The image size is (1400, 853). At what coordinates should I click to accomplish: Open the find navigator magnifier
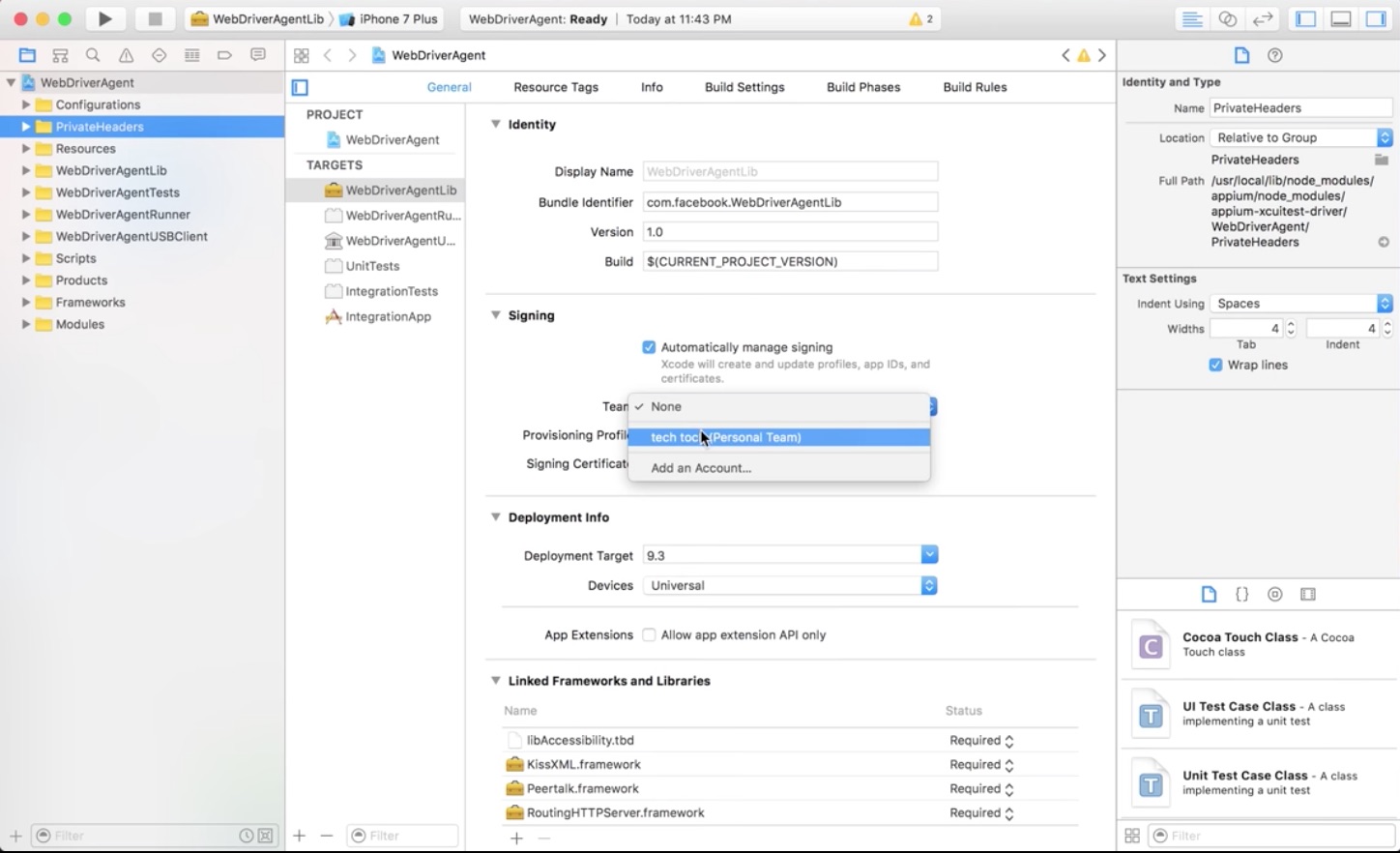click(93, 55)
